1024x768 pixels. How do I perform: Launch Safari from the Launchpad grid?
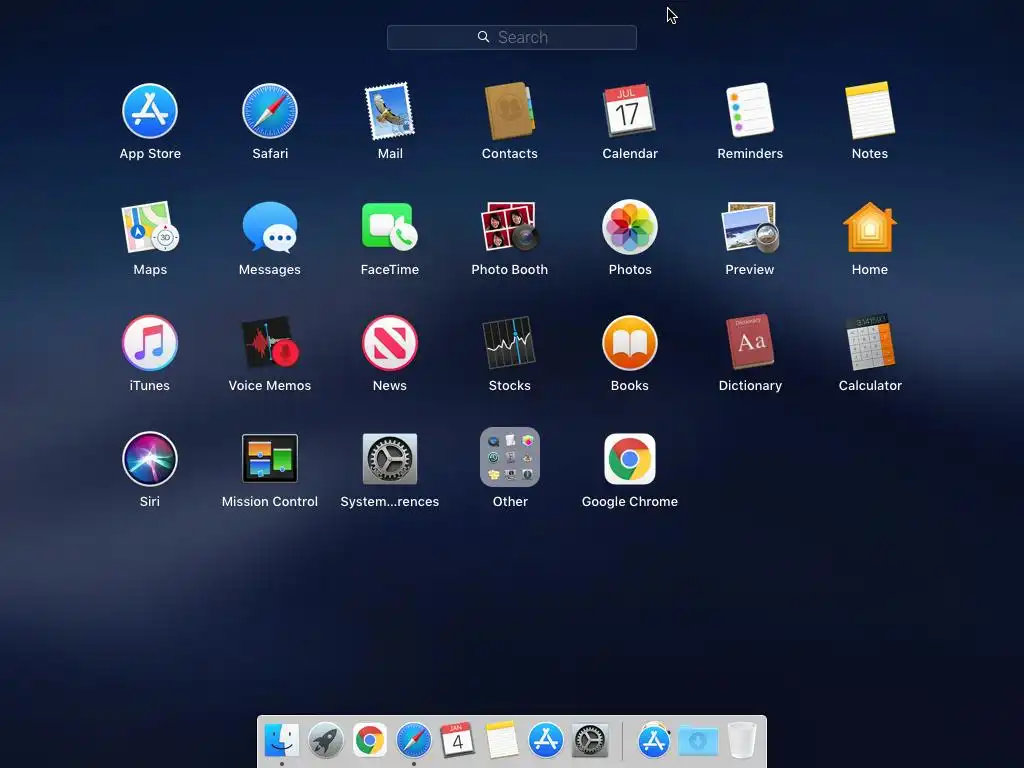pos(270,111)
